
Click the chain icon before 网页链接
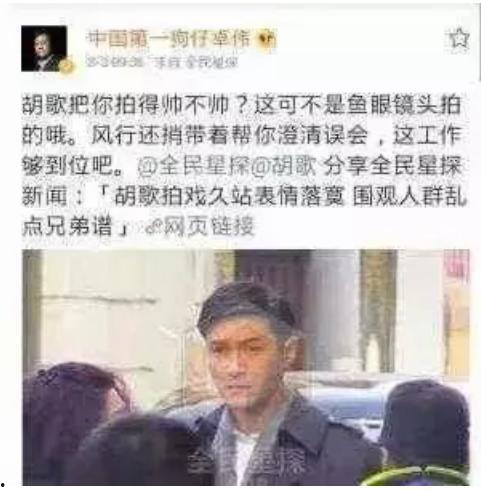[x=154, y=227]
